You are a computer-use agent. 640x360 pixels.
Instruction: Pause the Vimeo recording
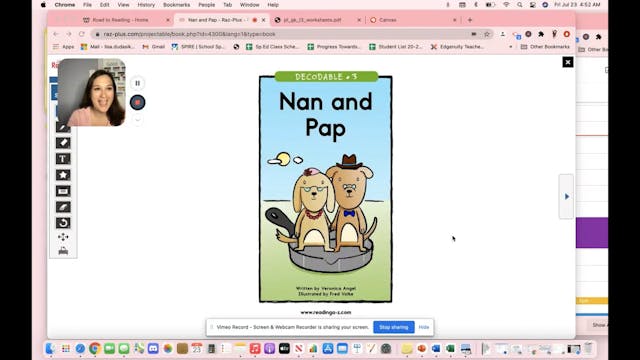coord(138,83)
